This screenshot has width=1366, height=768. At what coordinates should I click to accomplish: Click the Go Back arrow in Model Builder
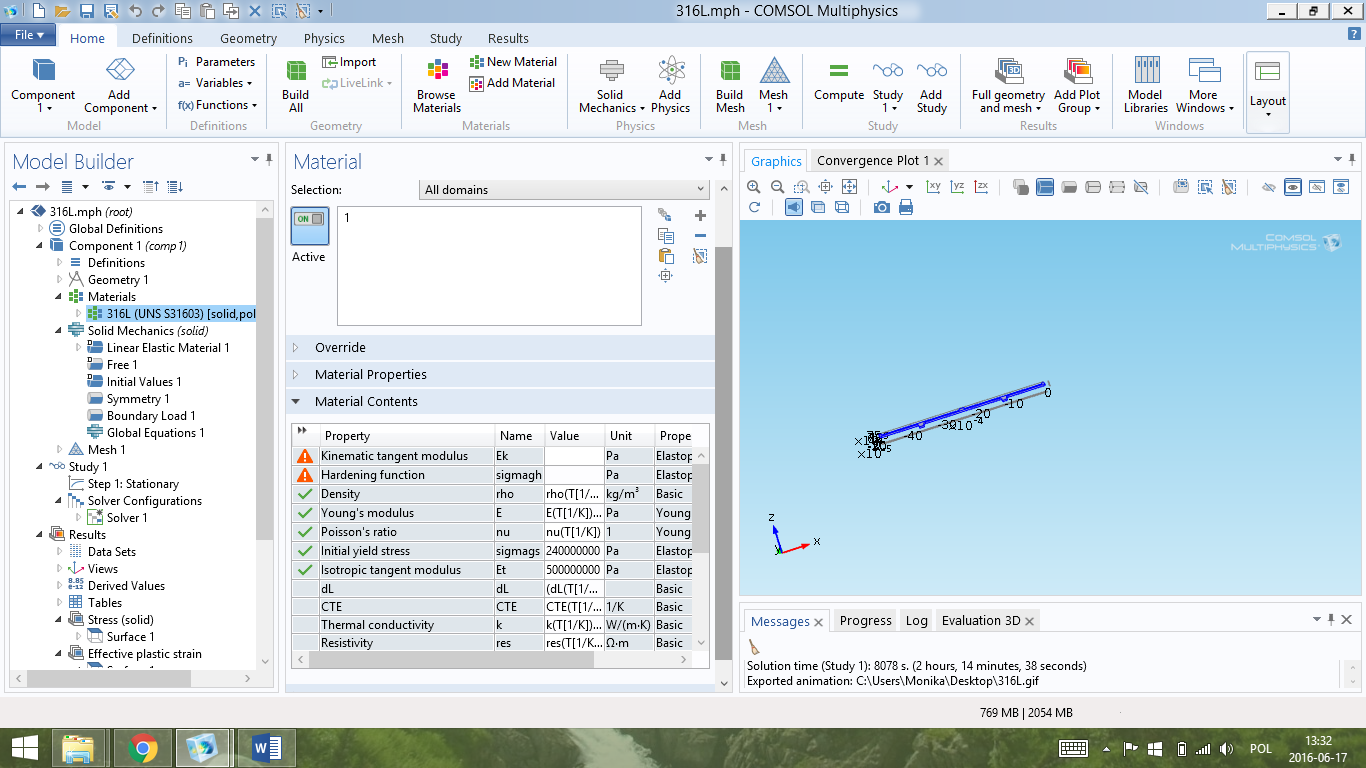tap(19, 187)
